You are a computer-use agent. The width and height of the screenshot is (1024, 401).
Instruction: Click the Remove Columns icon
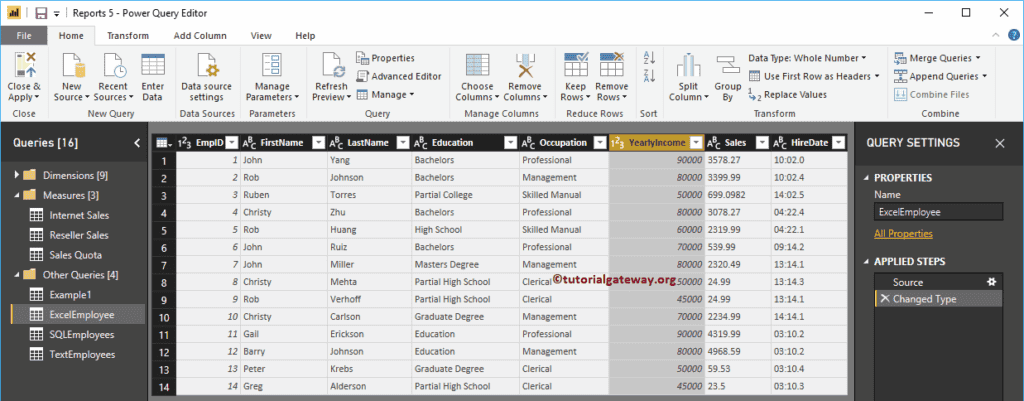pyautogui.click(x=525, y=65)
